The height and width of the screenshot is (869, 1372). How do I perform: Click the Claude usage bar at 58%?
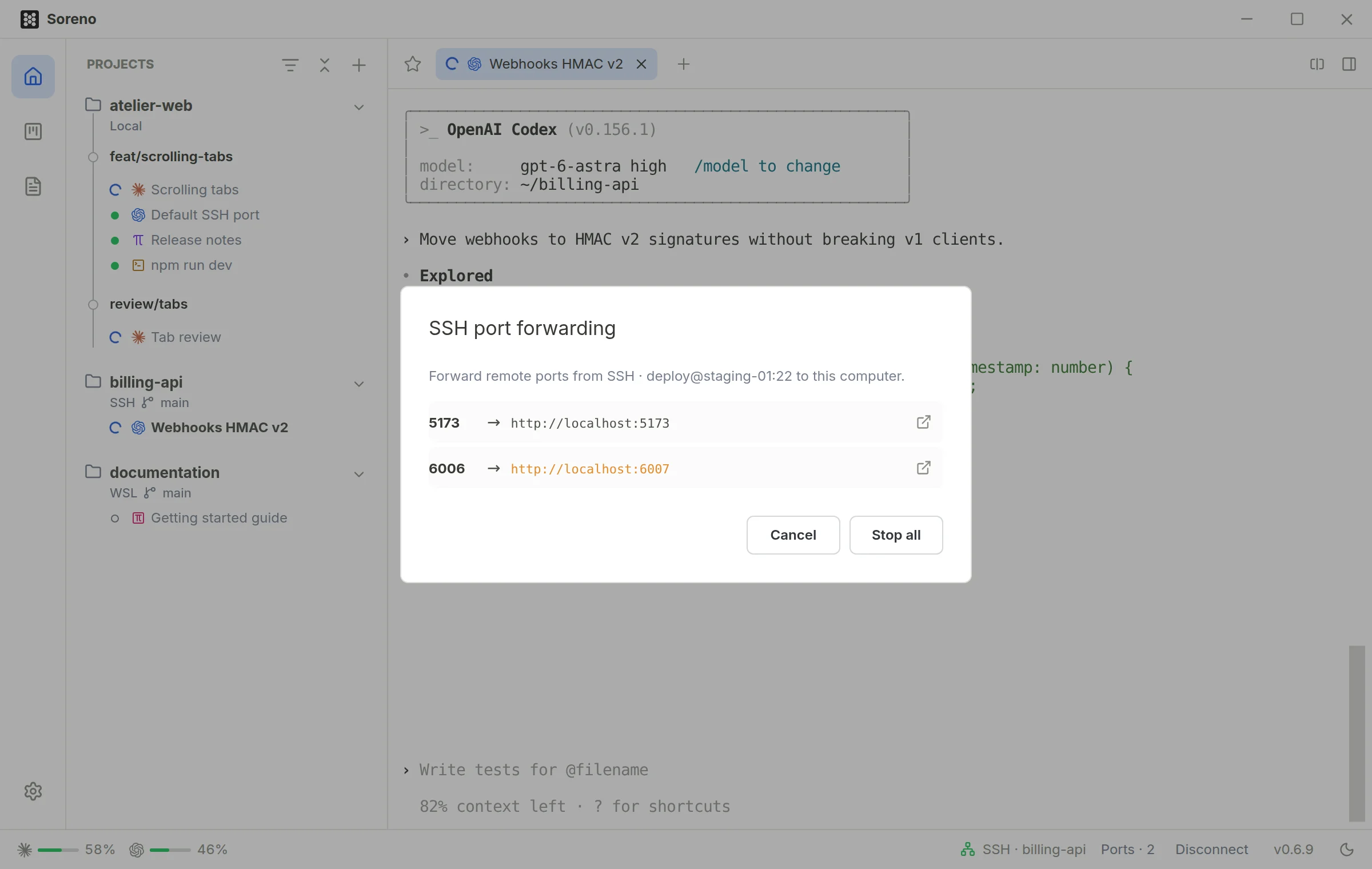coord(58,850)
